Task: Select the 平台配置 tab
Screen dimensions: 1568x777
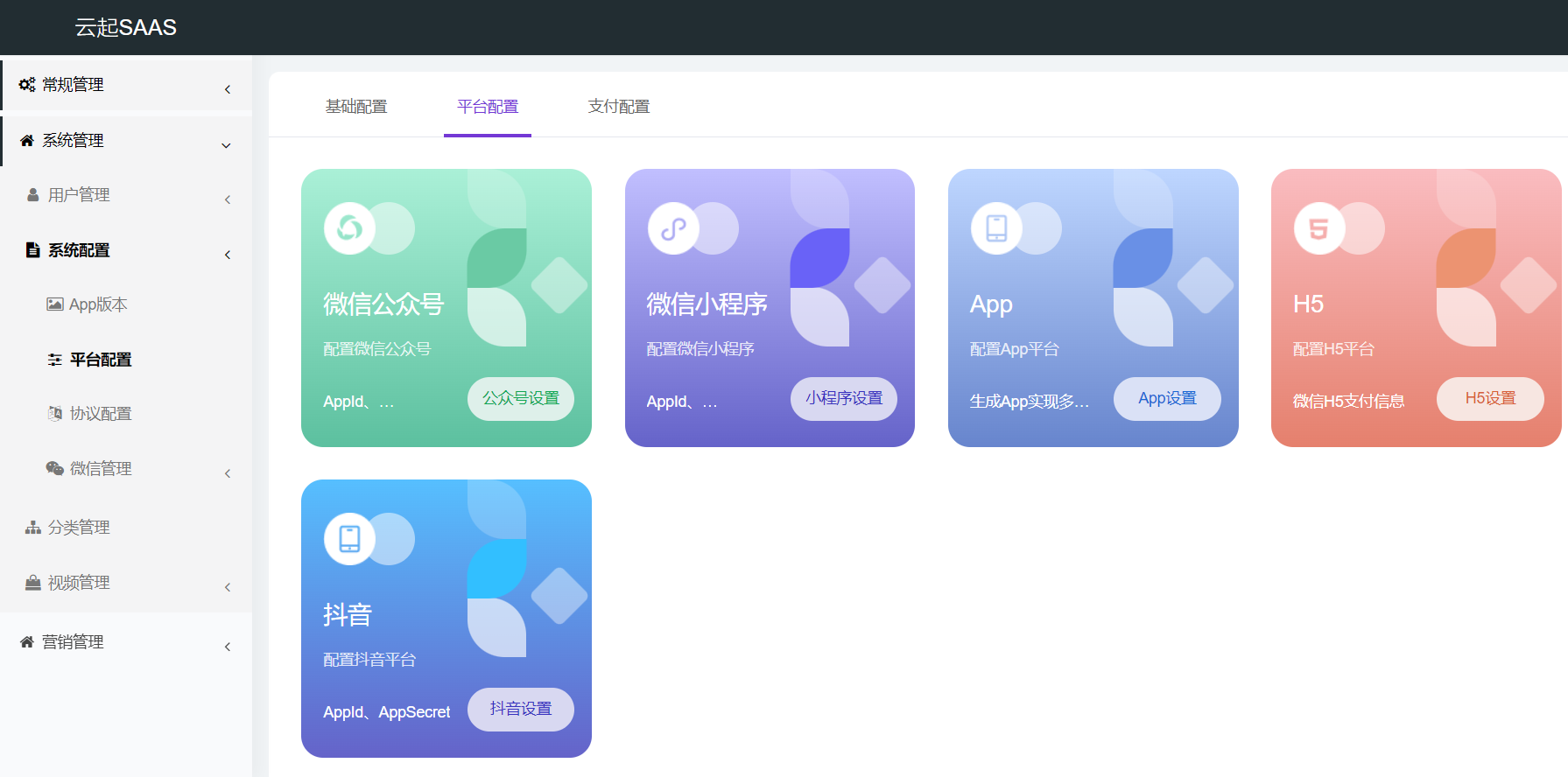Action: 488,107
